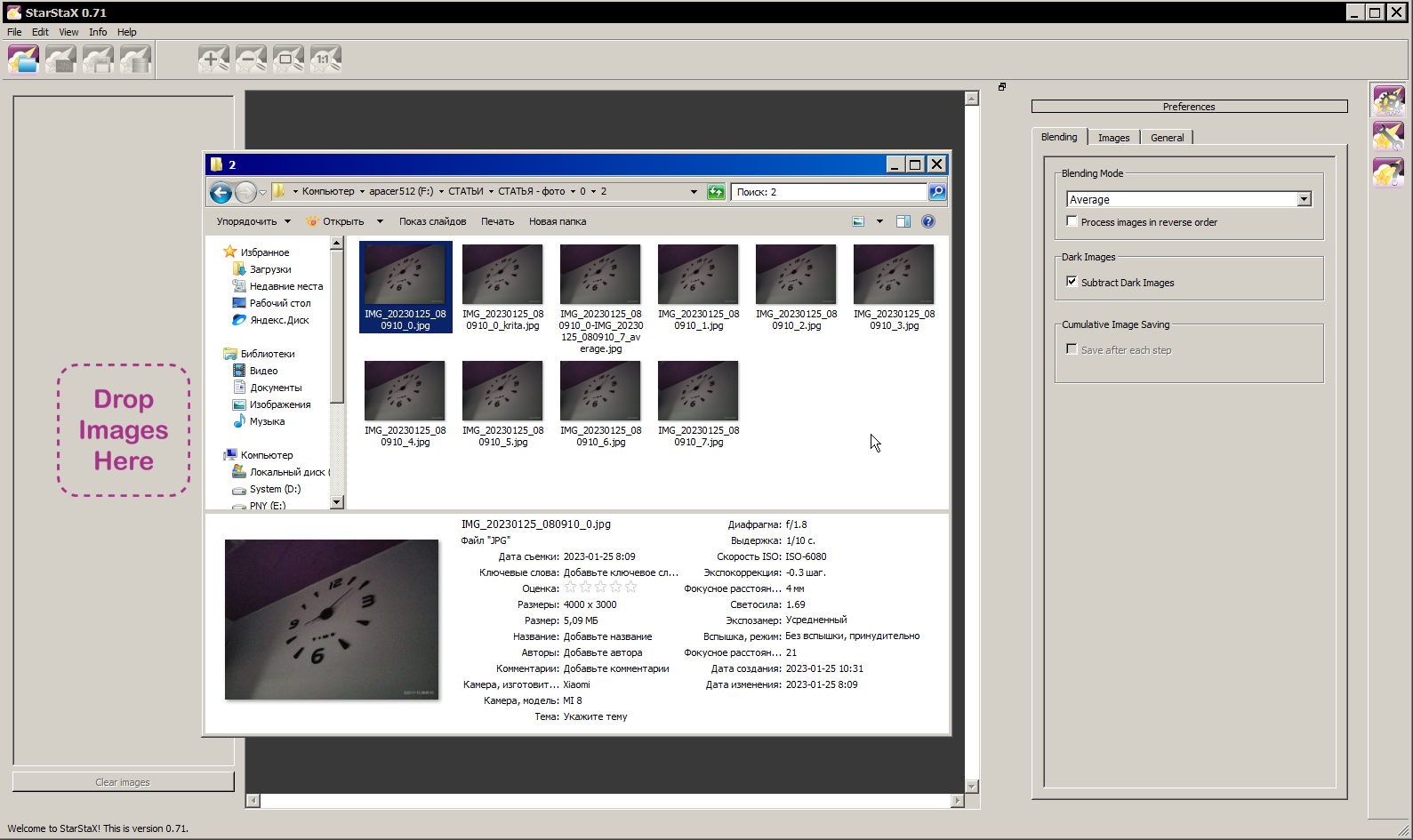This screenshot has width=1413, height=840.
Task: Click the gear processing icon in right sidebar
Action: coord(1388,100)
